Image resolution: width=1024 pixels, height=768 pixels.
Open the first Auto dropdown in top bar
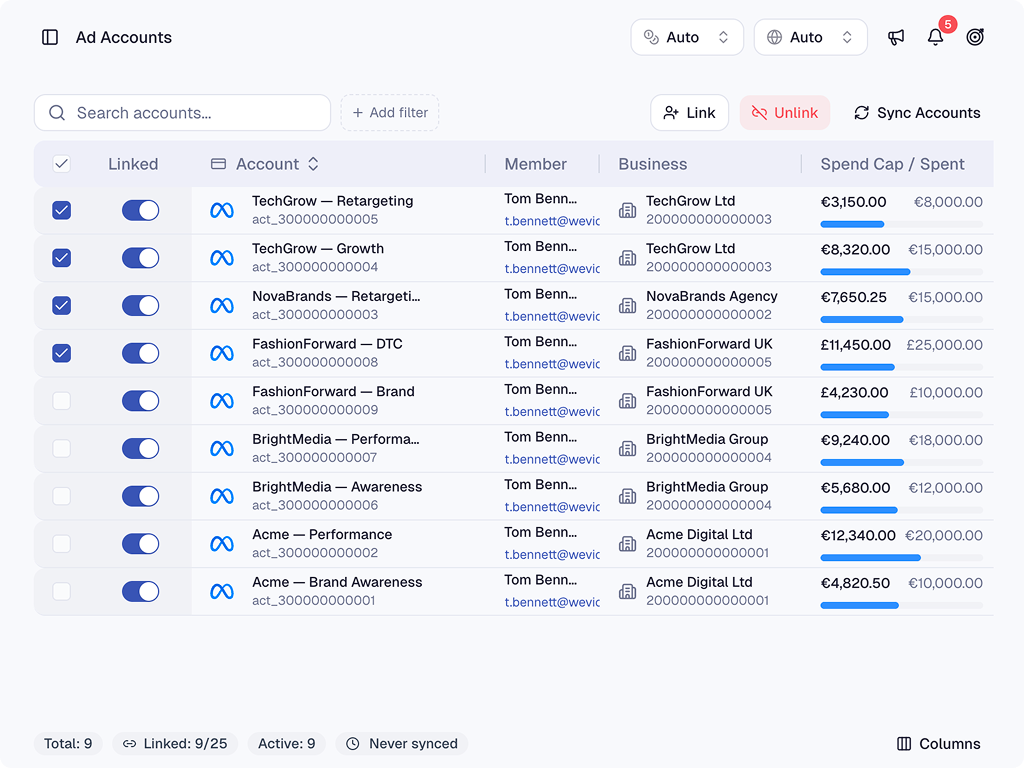[x=687, y=37]
